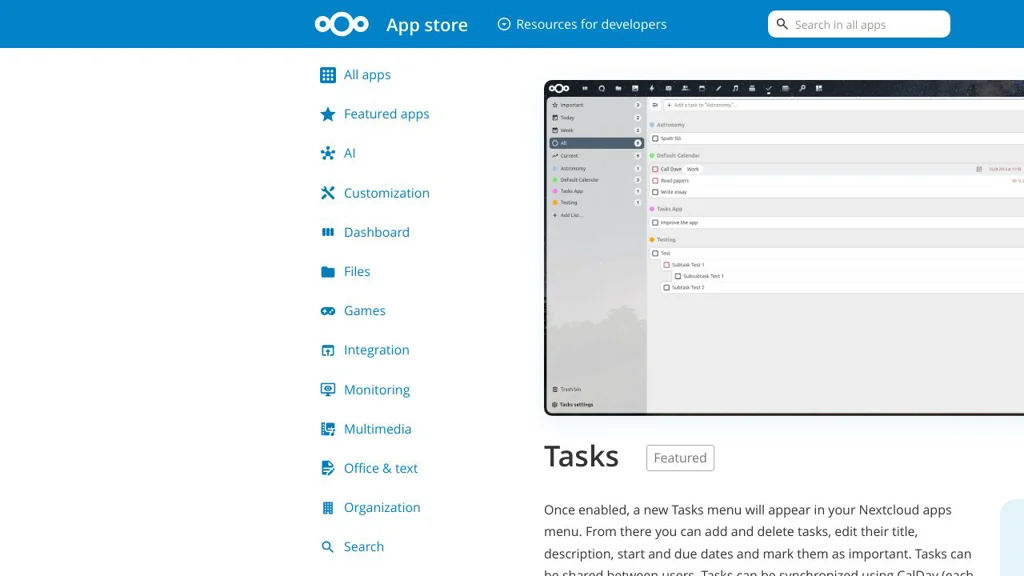Image resolution: width=1024 pixels, height=576 pixels.
Task: Open the Multimedia category icon
Action: pos(328,429)
